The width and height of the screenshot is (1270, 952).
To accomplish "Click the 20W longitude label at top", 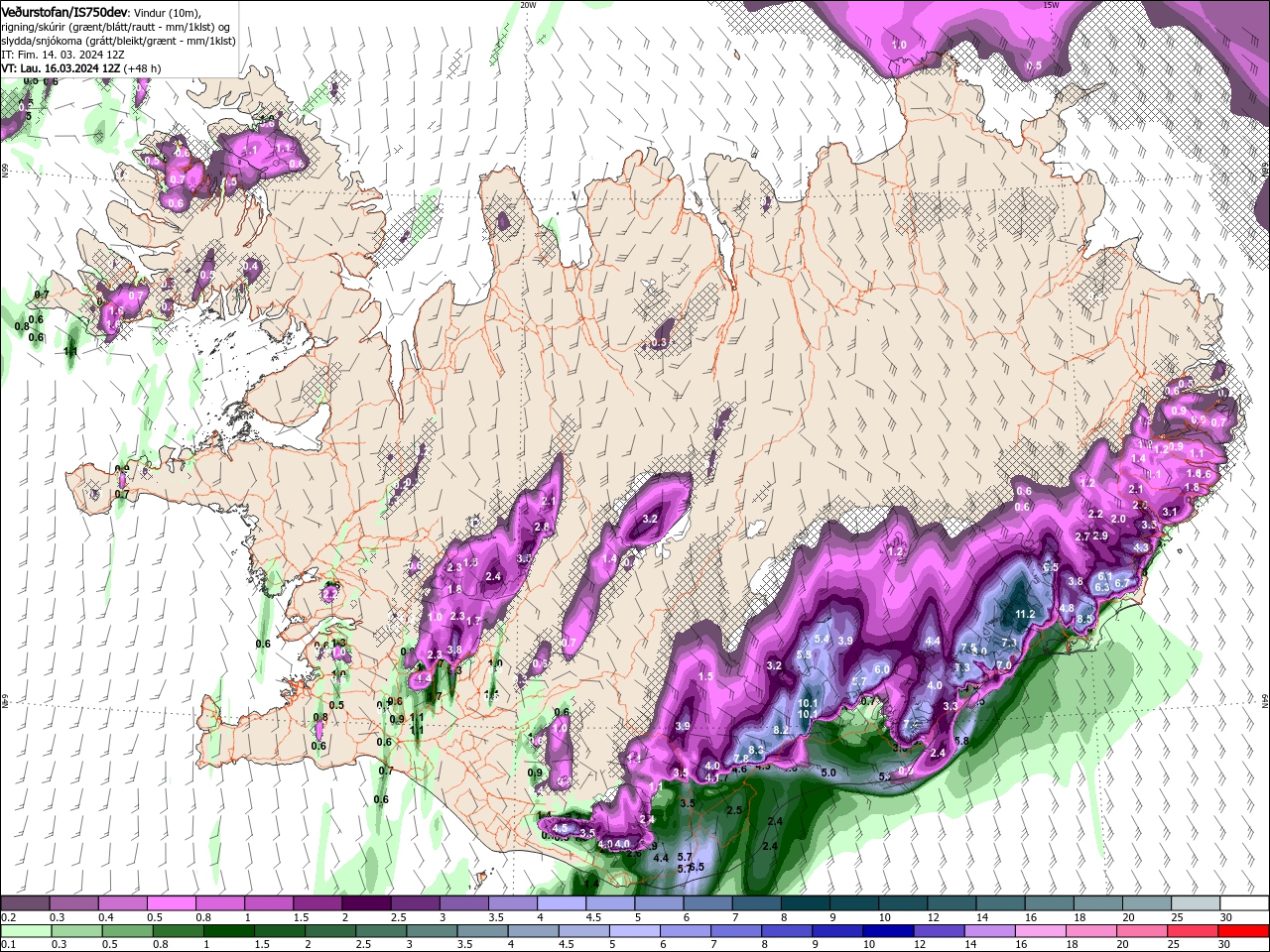I will (529, 5).
